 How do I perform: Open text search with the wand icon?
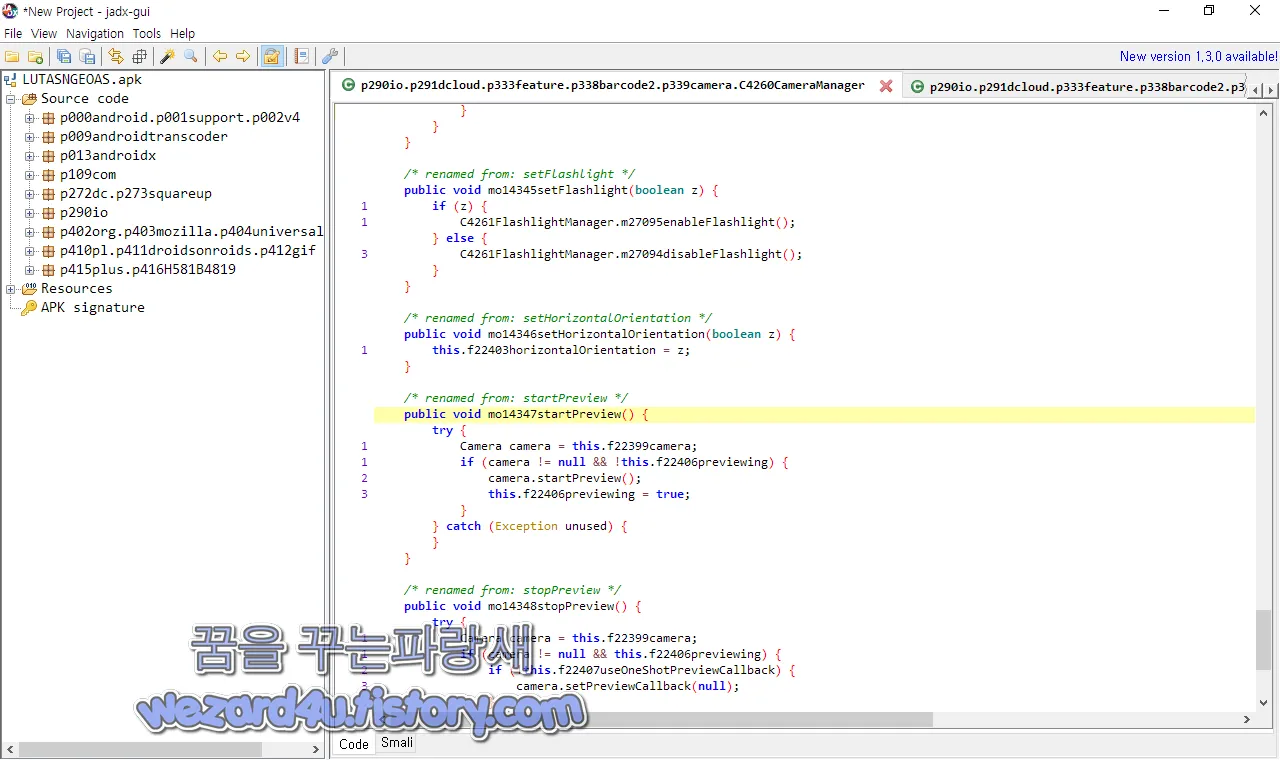167,57
